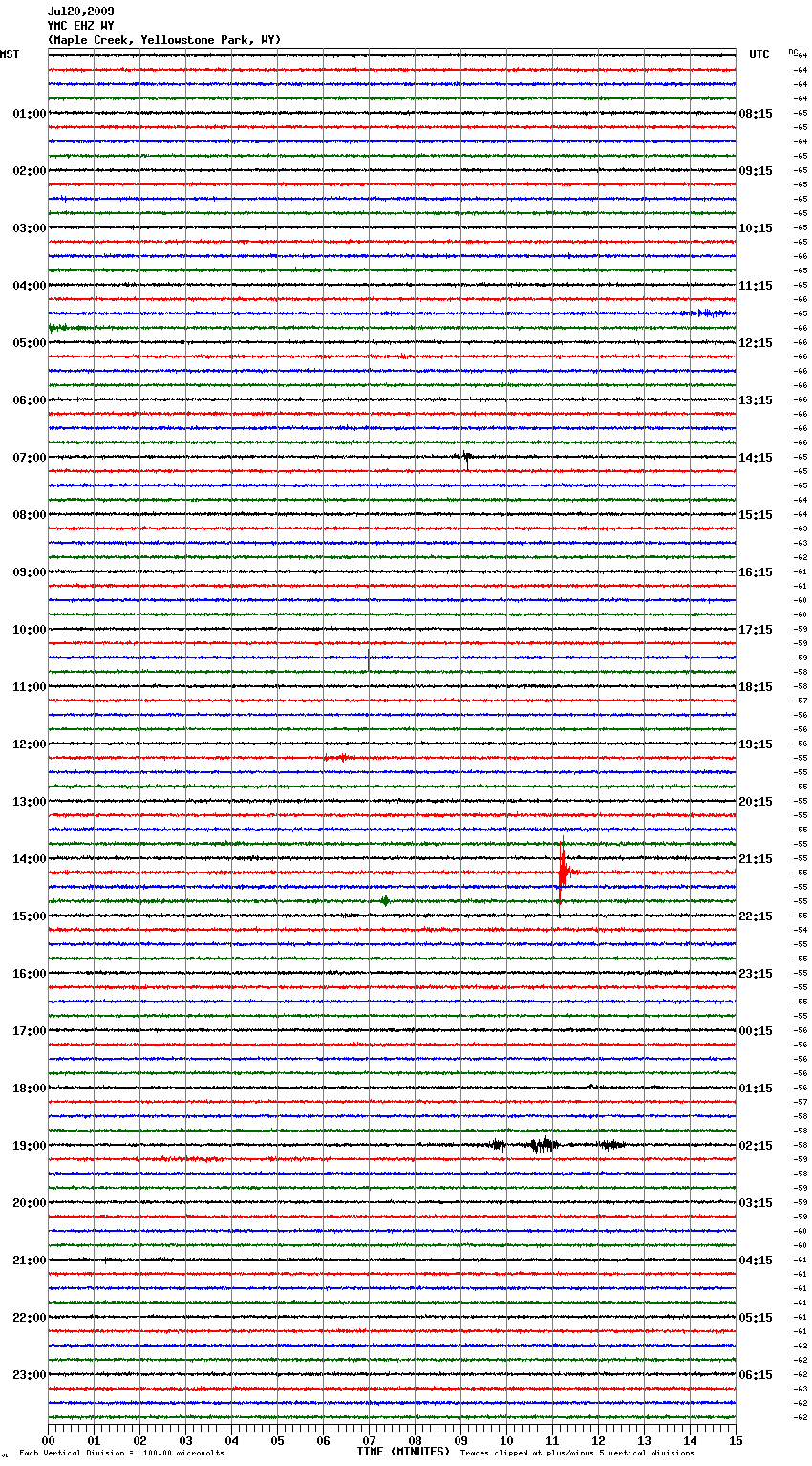Select the 15:00 MST row label
Image resolution: width=812 pixels, height=1466 pixels.
(30, 916)
